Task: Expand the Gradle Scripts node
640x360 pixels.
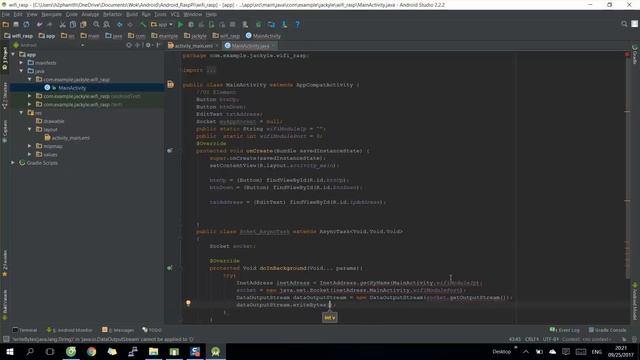Action: point(13,163)
